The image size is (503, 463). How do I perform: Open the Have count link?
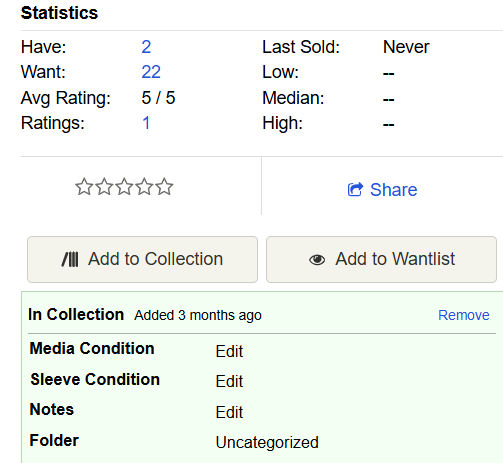pos(146,47)
